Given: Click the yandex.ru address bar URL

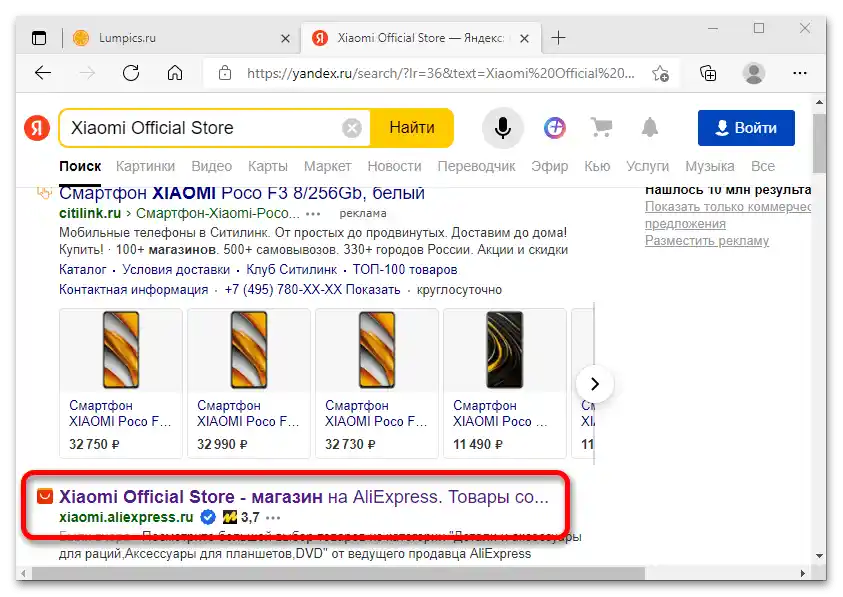Looking at the screenshot, I should 440,73.
